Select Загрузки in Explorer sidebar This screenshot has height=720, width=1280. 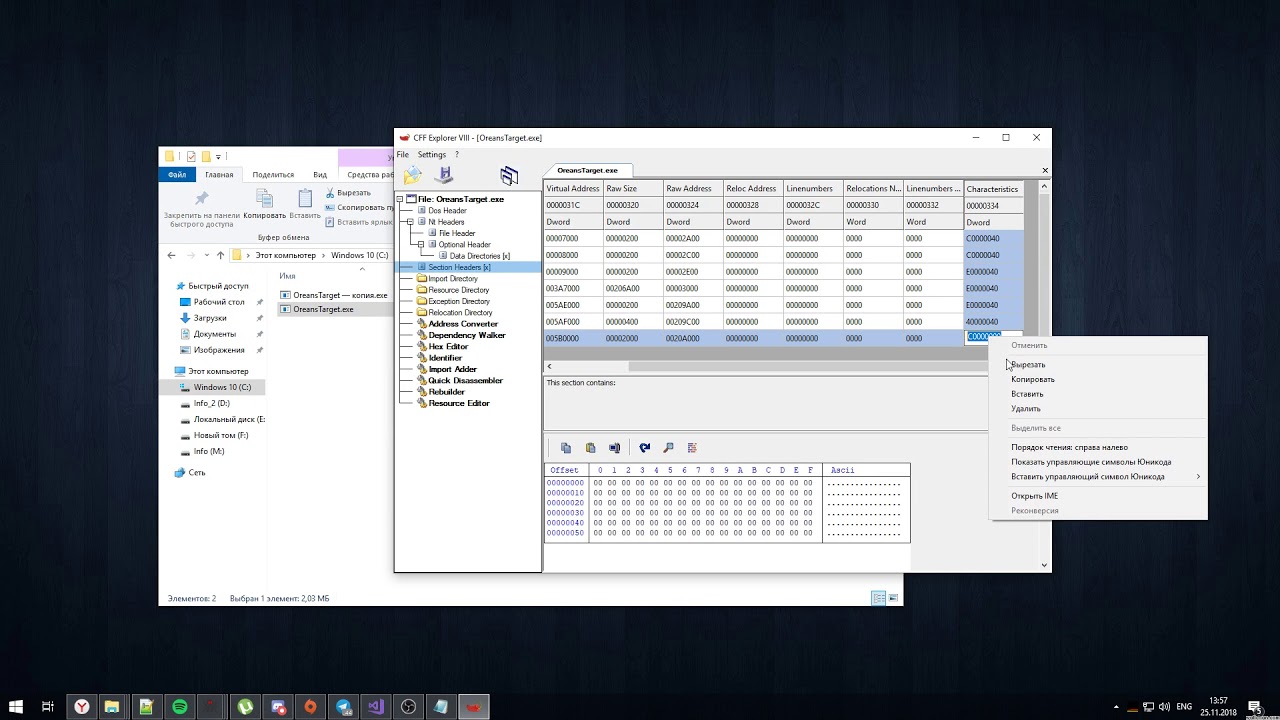tap(210, 318)
